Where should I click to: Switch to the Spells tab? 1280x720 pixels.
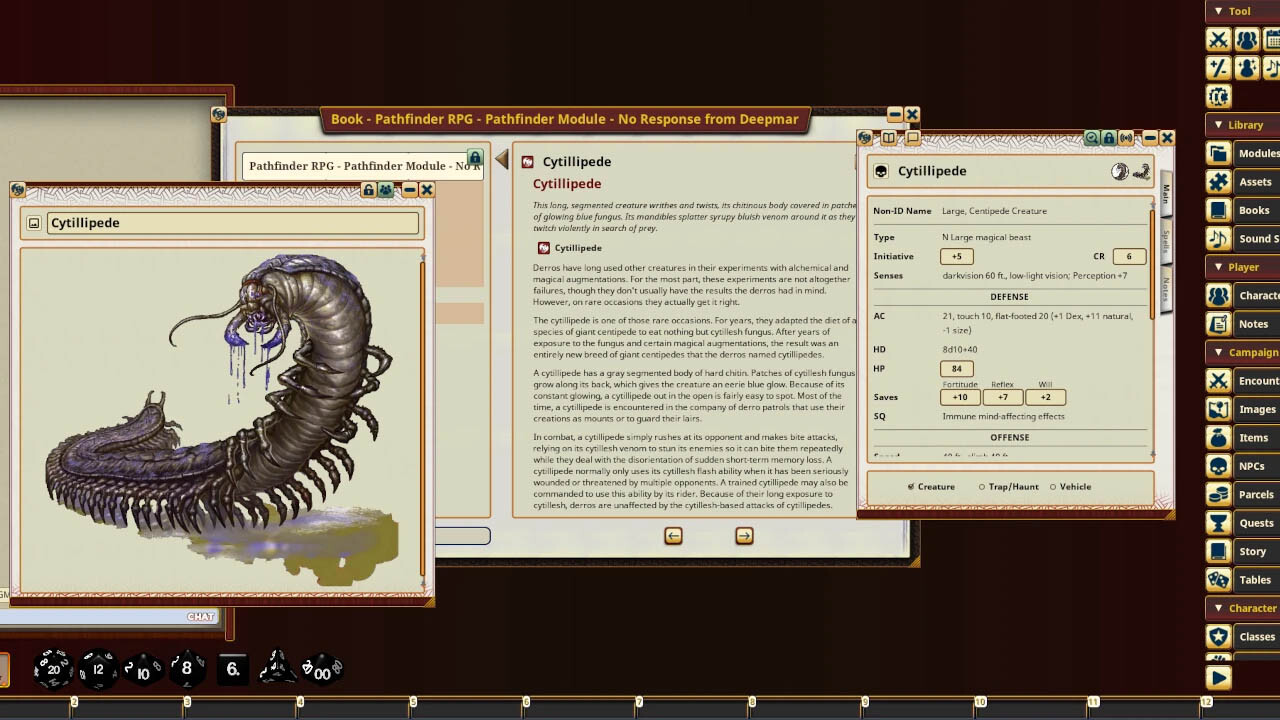(x=1165, y=240)
